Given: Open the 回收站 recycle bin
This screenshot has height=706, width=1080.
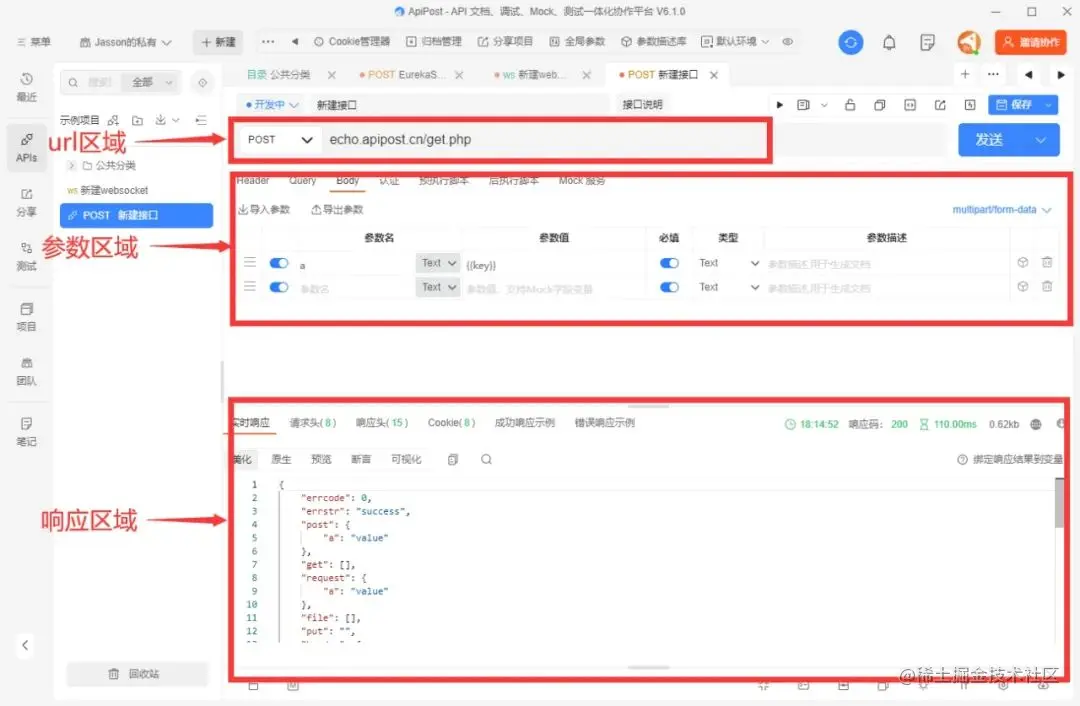Looking at the screenshot, I should 137,674.
